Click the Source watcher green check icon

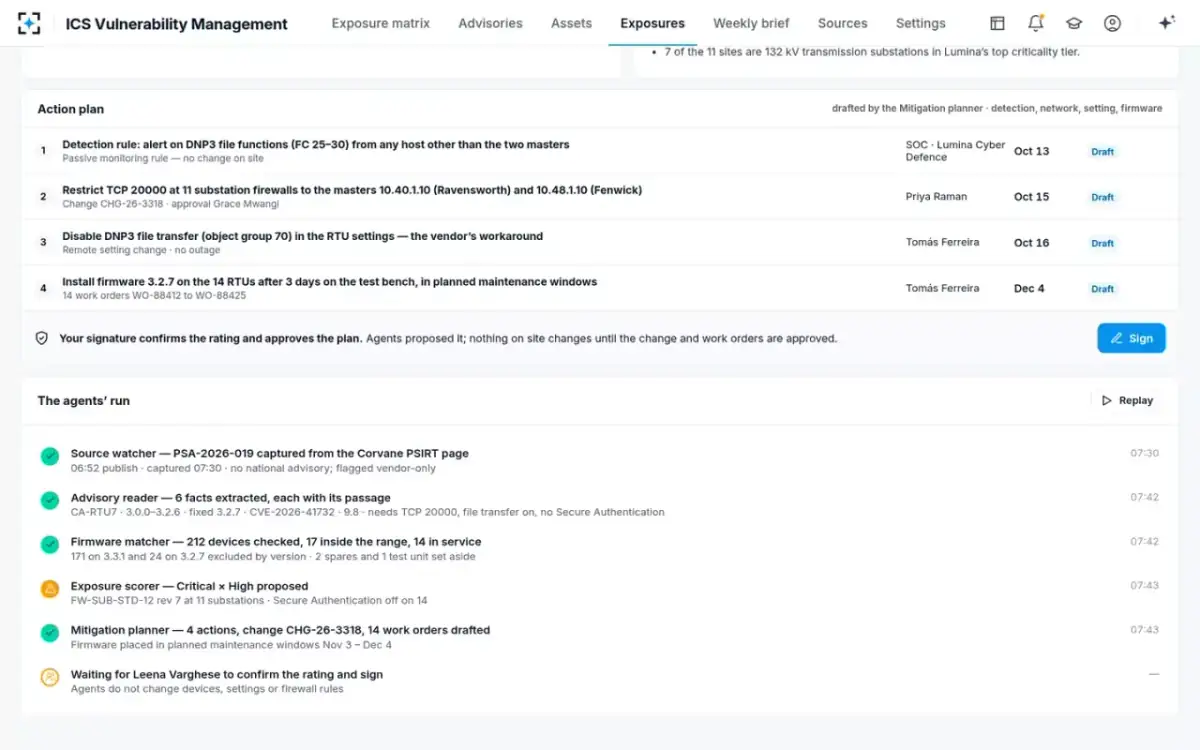coord(49,457)
